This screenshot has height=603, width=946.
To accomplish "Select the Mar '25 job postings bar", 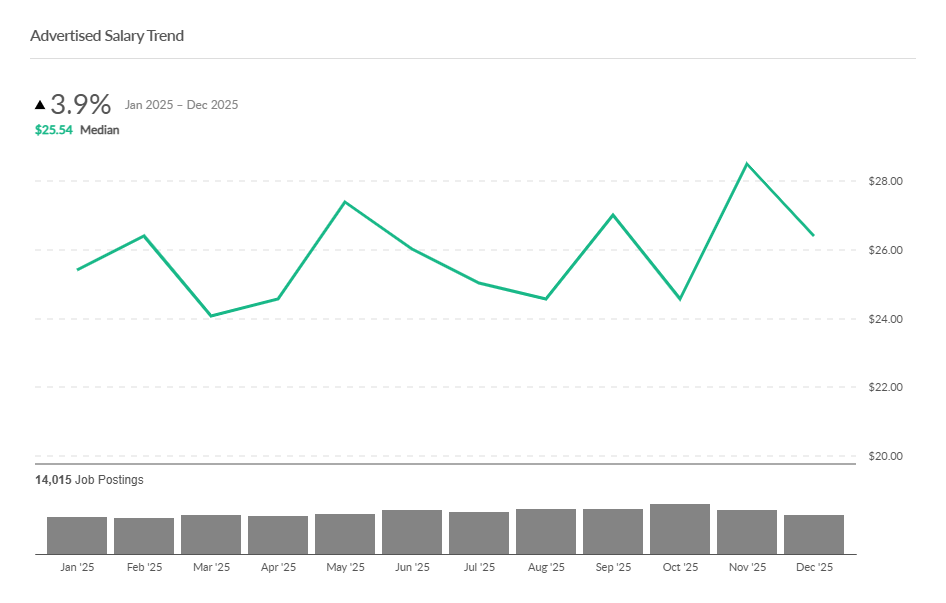I will tap(211, 534).
